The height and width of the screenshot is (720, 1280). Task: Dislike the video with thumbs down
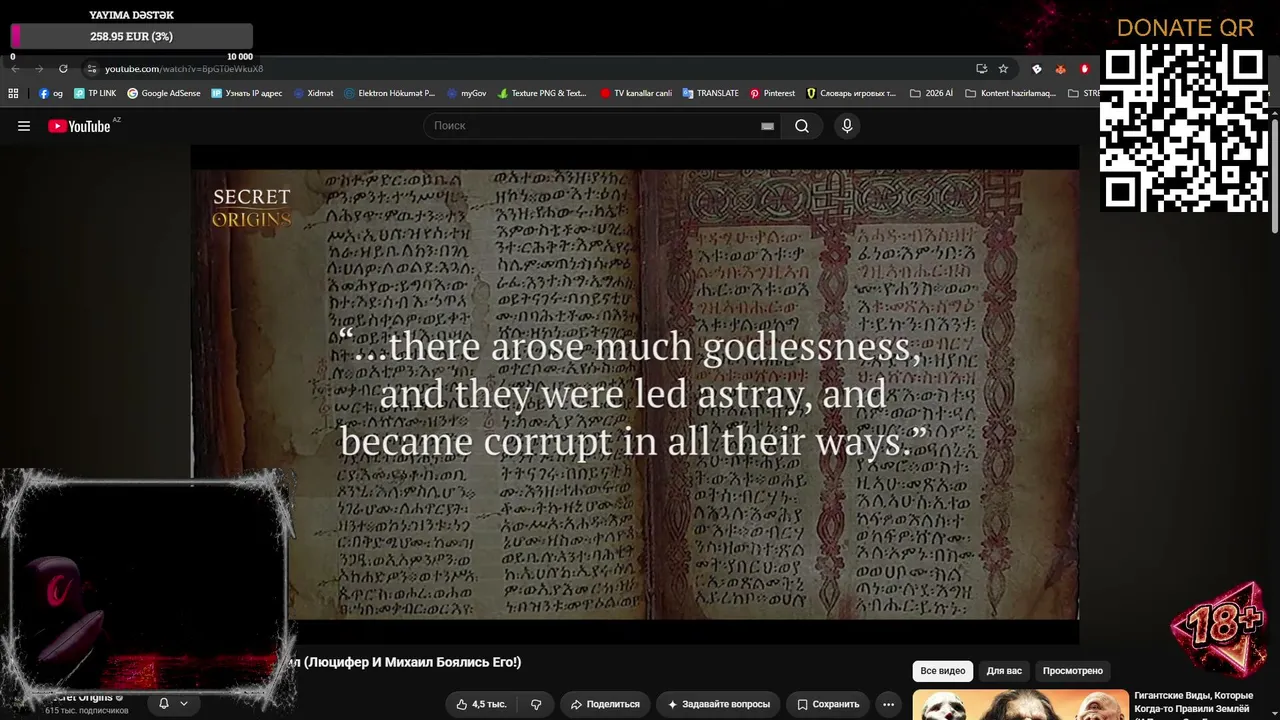click(x=536, y=704)
